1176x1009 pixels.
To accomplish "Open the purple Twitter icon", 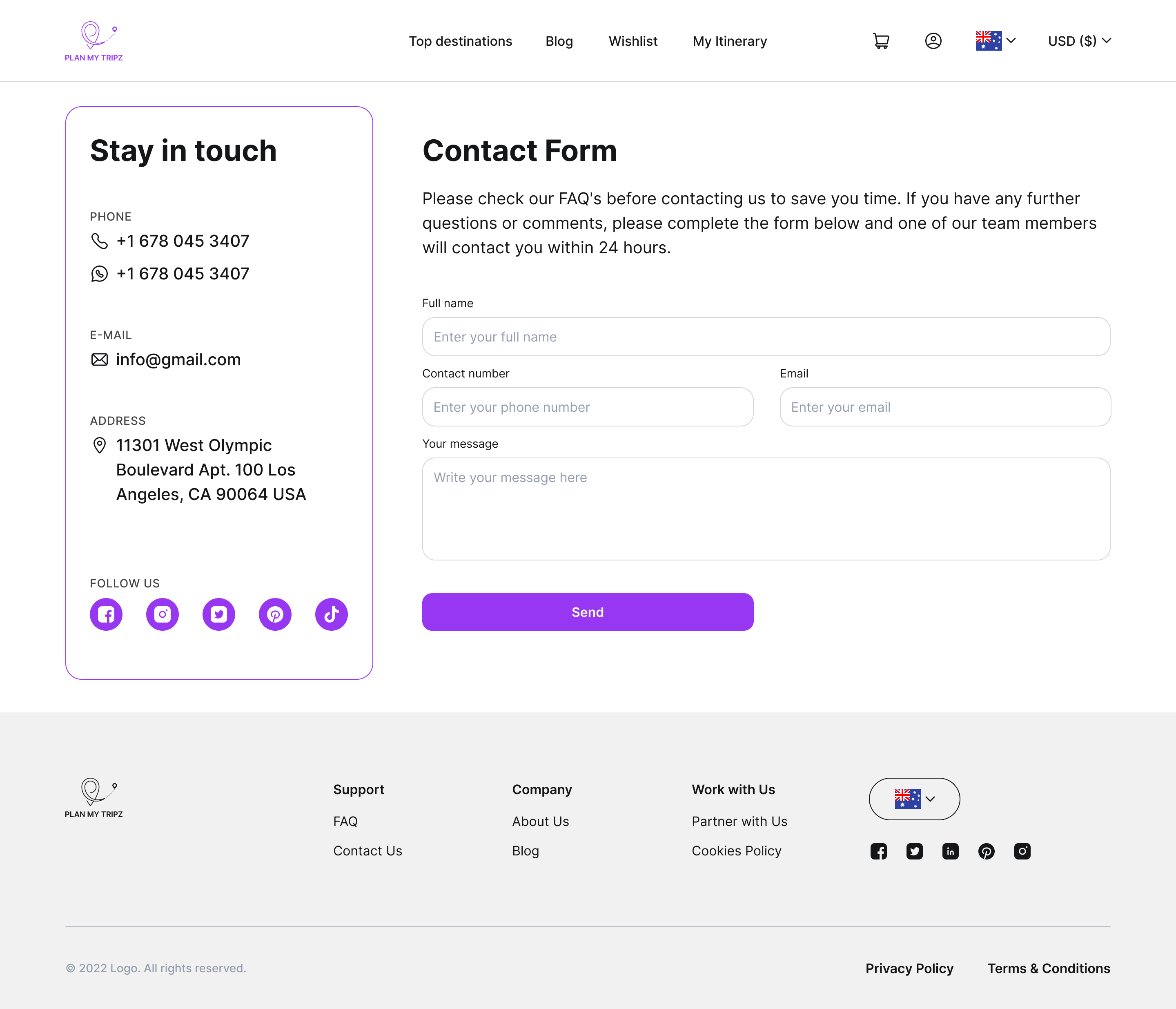I will pyautogui.click(x=218, y=614).
